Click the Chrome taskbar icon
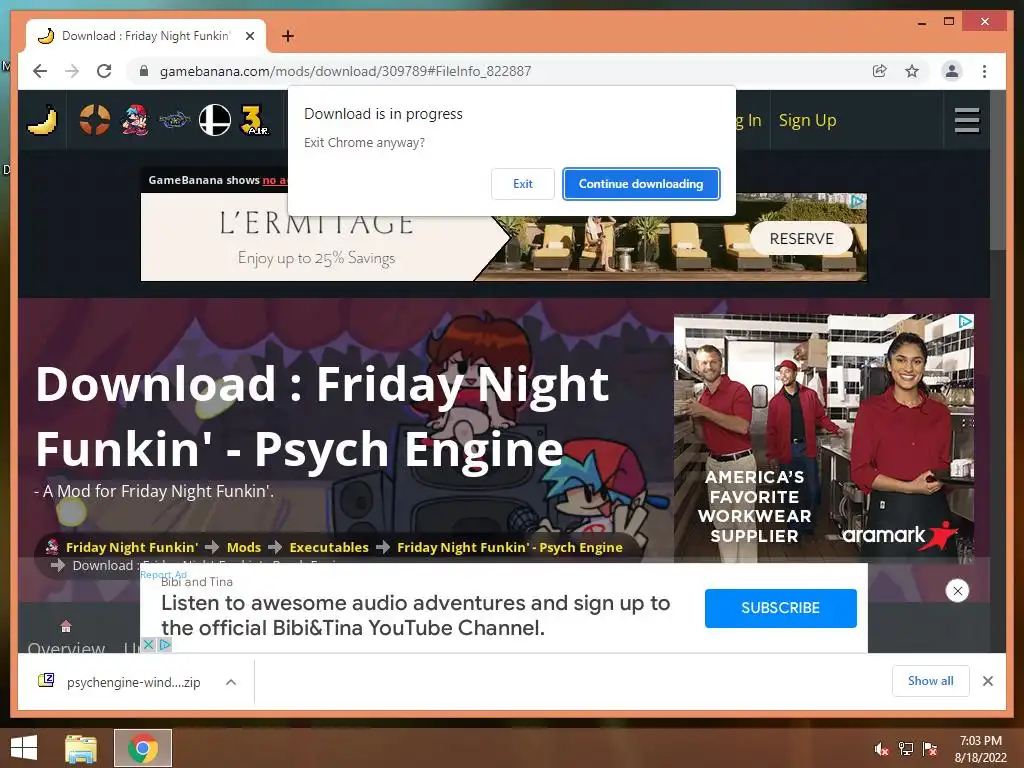 143,748
